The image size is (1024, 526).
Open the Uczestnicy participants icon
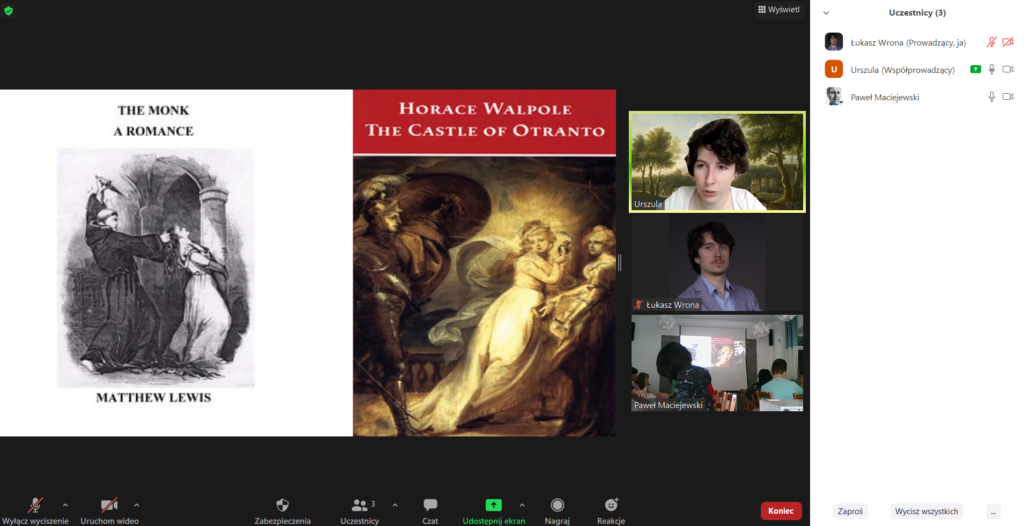click(x=359, y=505)
